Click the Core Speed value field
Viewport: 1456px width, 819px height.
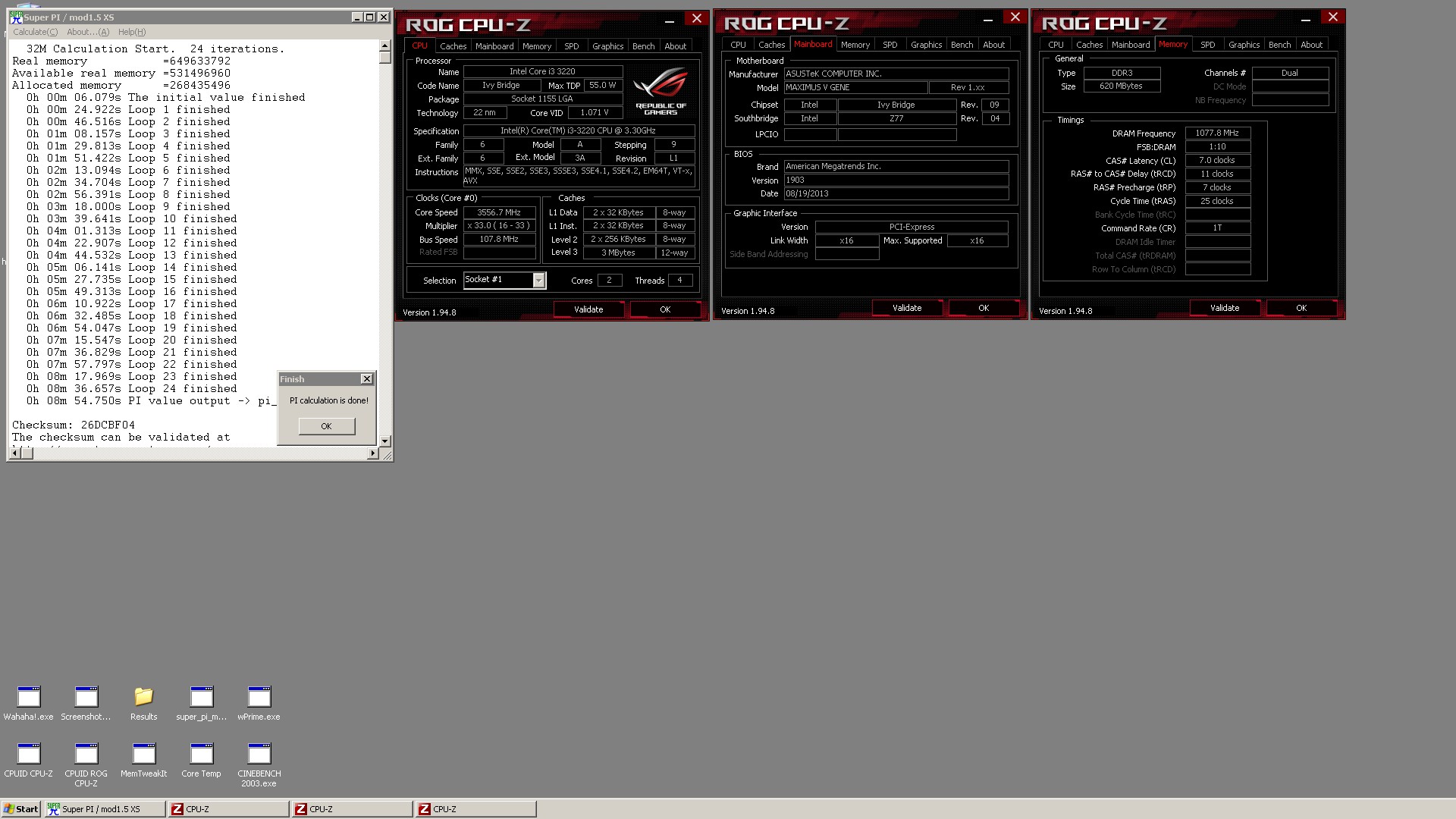[499, 213]
